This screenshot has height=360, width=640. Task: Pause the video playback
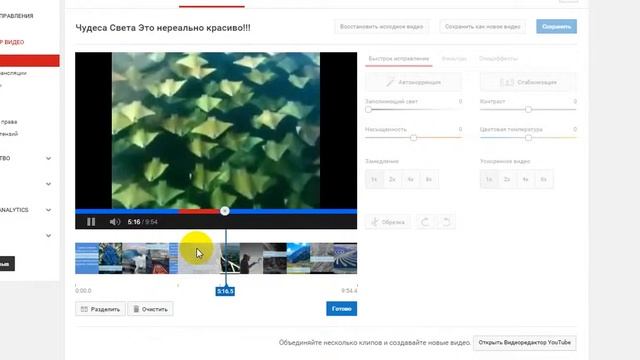[91, 222]
